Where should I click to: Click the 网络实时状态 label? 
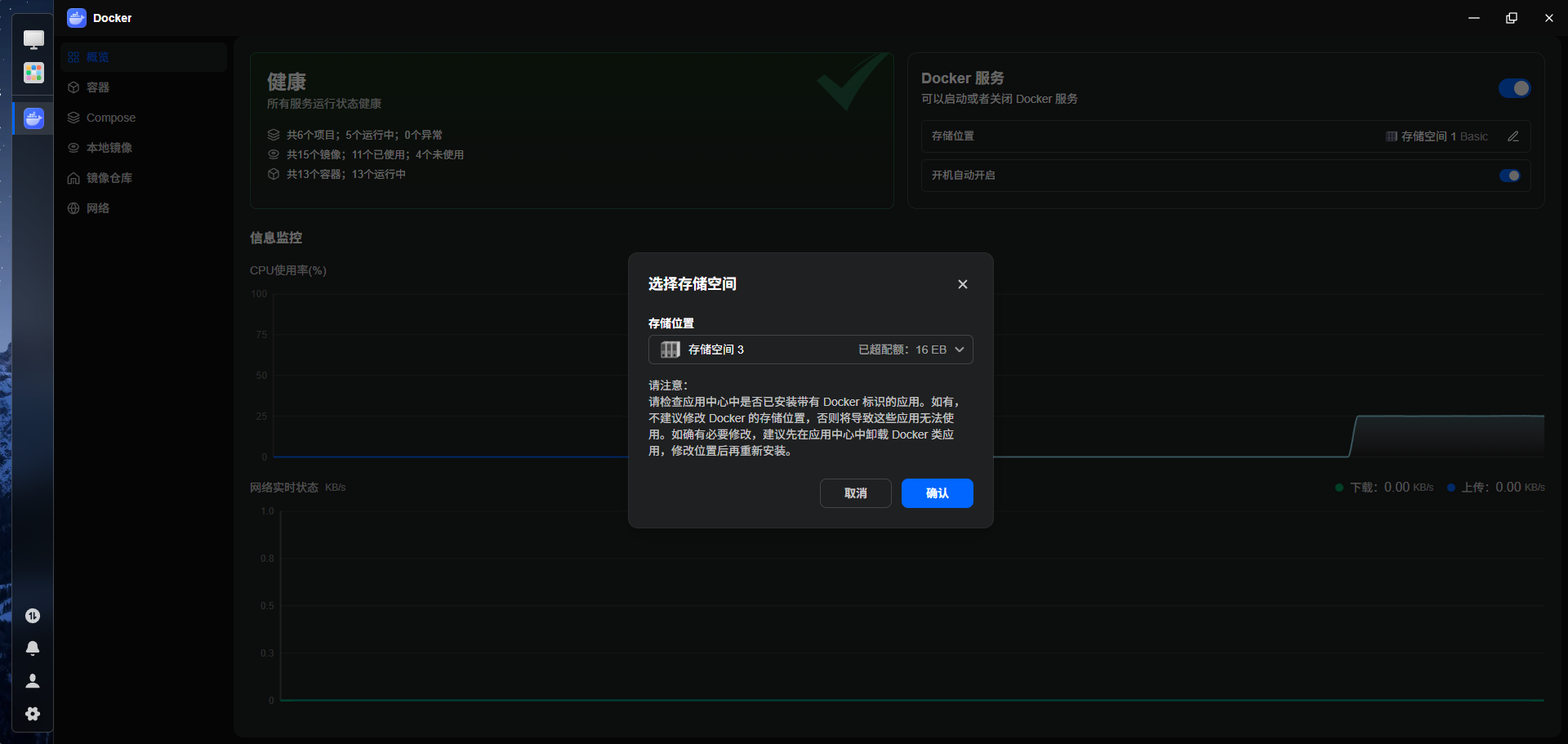(x=284, y=488)
